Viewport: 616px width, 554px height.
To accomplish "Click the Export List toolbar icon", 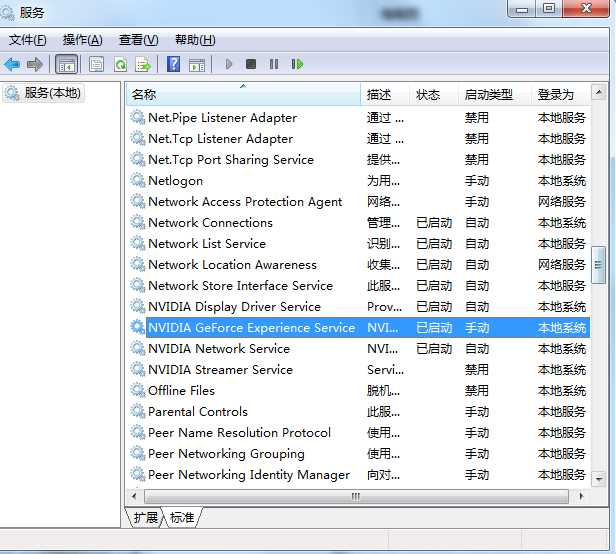I will pos(143,64).
